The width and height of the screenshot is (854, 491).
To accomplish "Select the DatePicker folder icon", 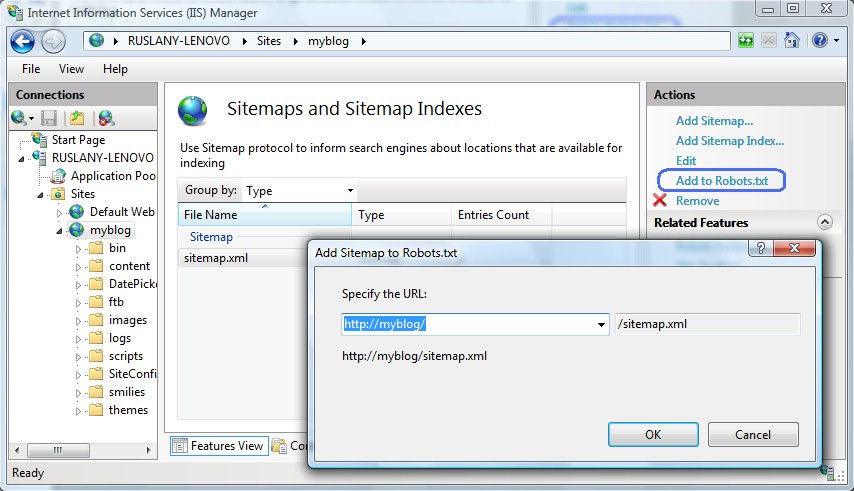I will tap(96, 284).
